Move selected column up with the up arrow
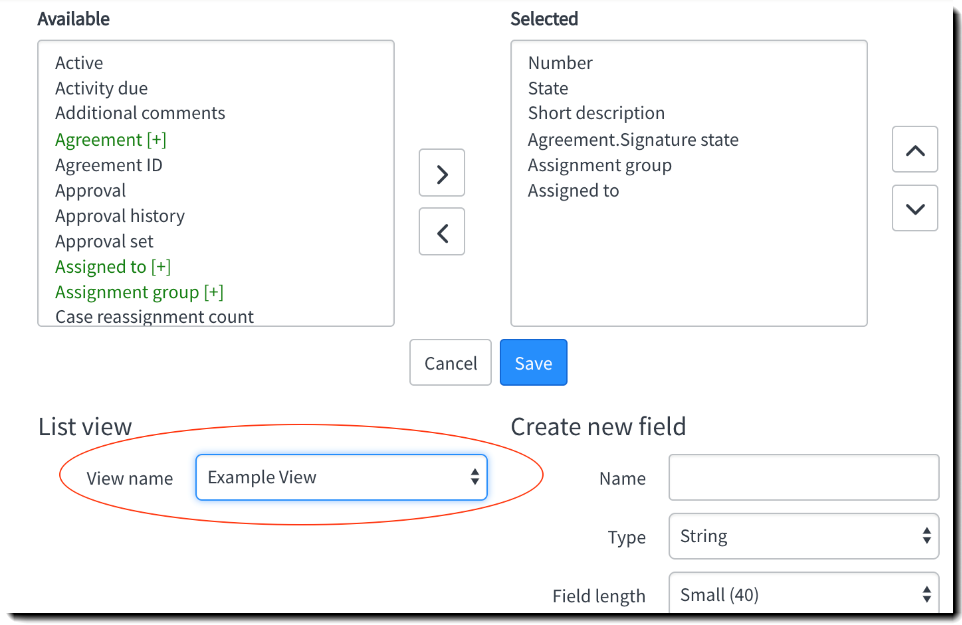This screenshot has height=625, width=962. (x=914, y=150)
